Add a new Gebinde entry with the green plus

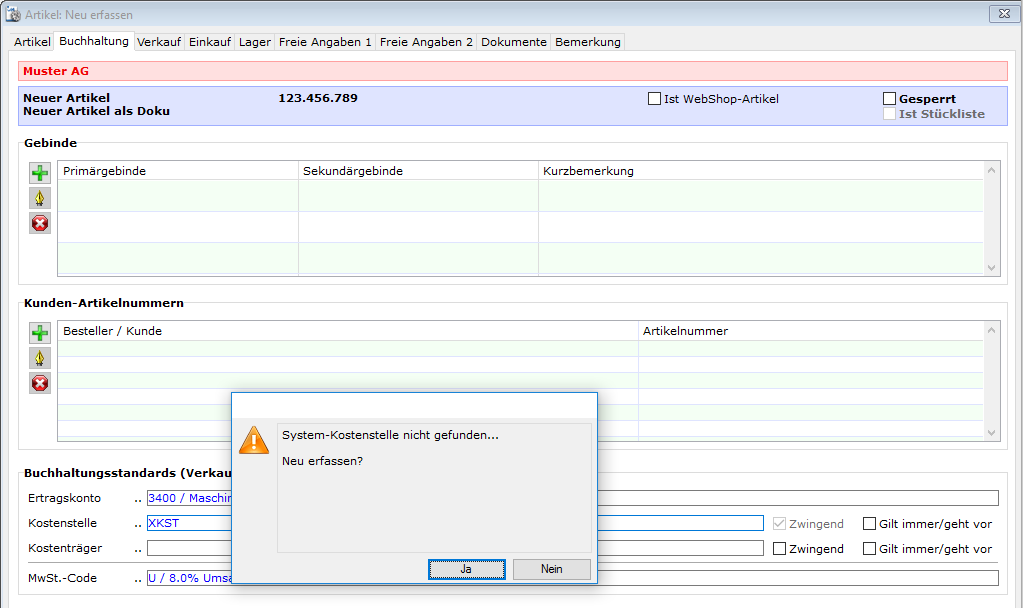(40, 173)
